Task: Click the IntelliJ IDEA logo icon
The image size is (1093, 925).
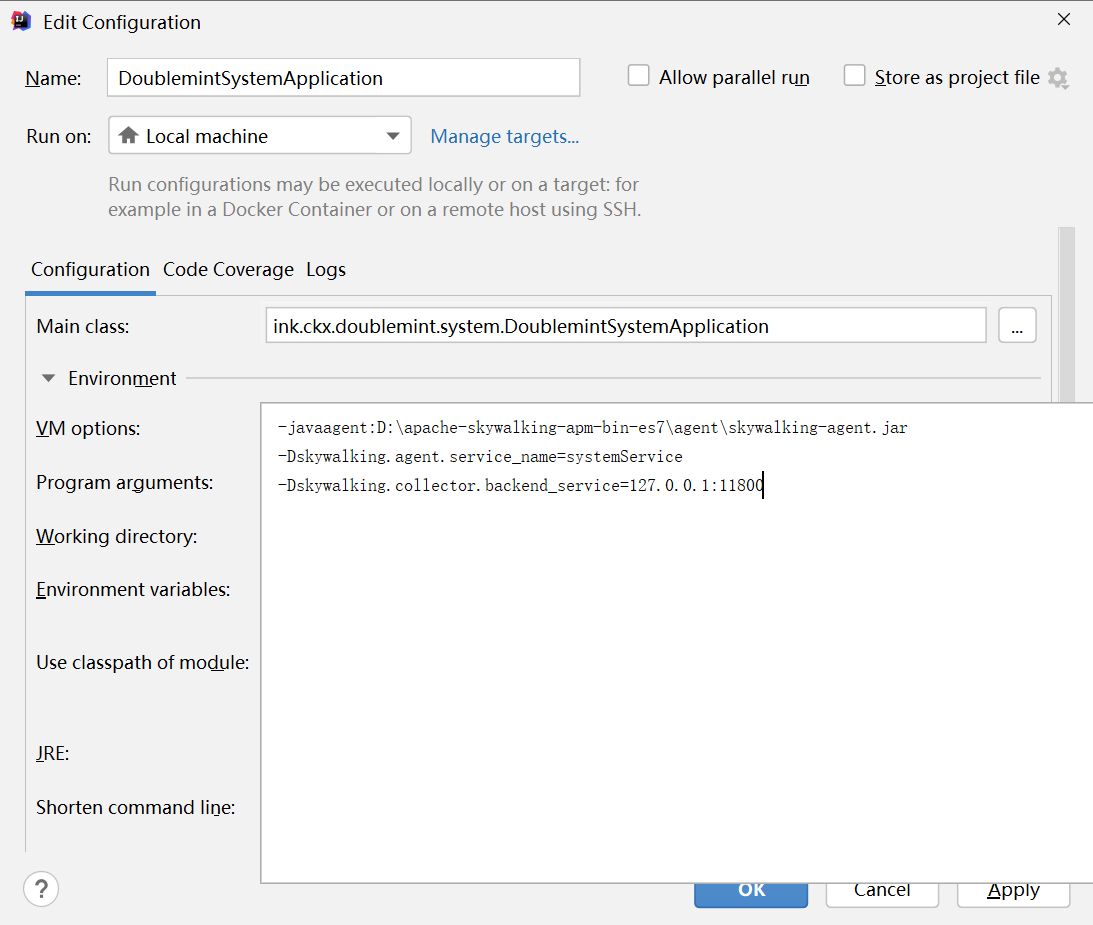Action: (20, 22)
